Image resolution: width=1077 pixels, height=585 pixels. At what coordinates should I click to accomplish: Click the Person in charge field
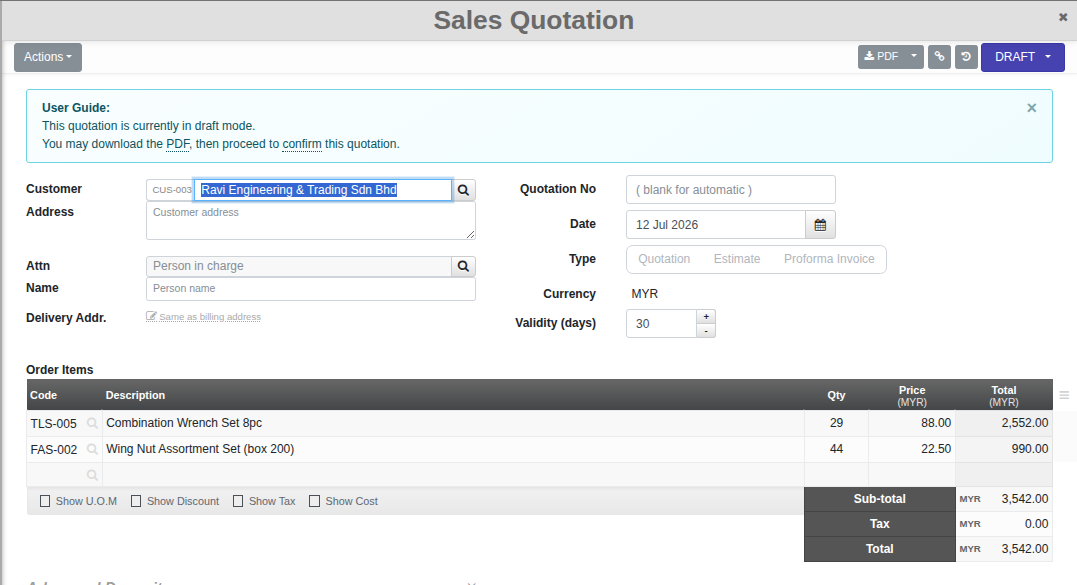299,266
